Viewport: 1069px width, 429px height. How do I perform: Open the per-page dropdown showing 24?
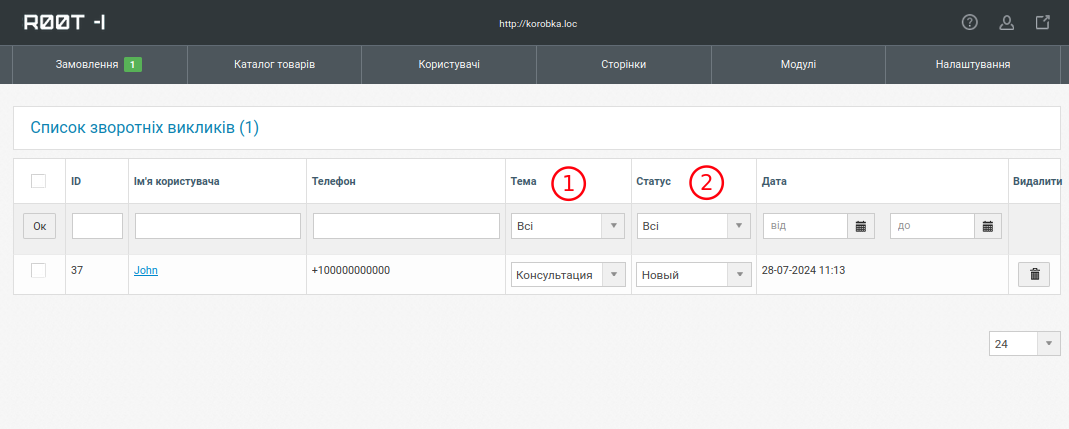coord(1025,344)
